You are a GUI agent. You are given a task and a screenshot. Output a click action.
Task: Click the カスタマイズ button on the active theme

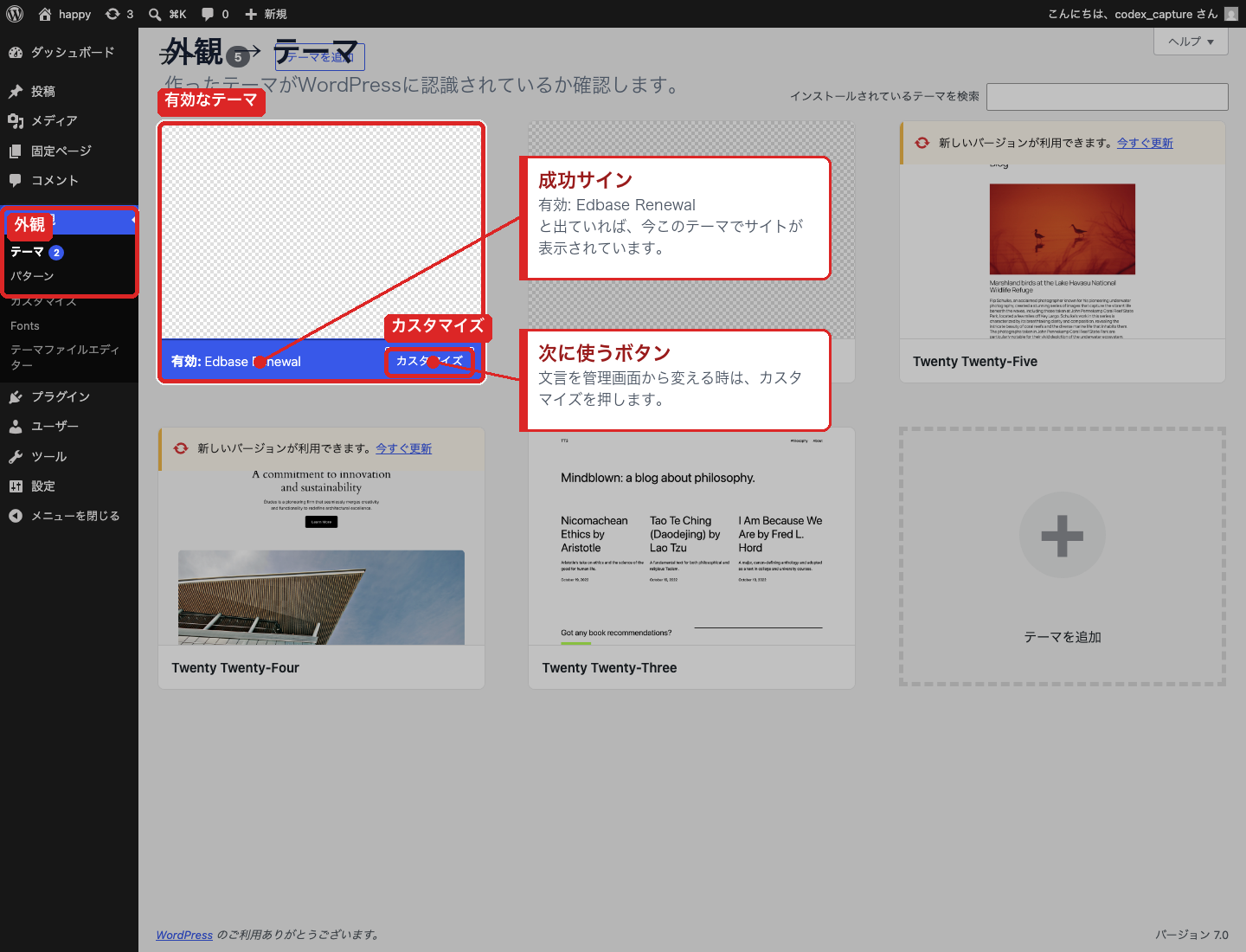click(x=429, y=361)
